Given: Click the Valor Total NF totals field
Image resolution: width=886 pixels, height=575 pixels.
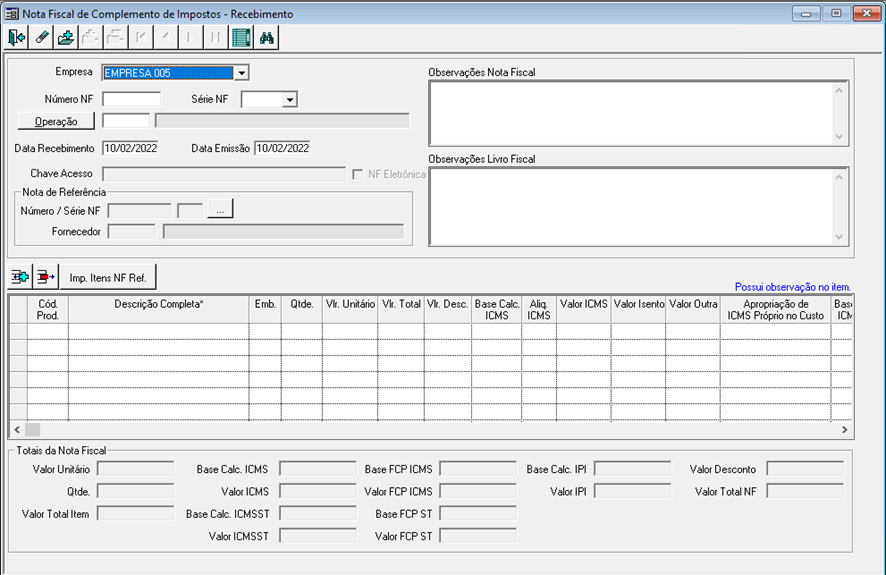Looking at the screenshot, I should 805,491.
